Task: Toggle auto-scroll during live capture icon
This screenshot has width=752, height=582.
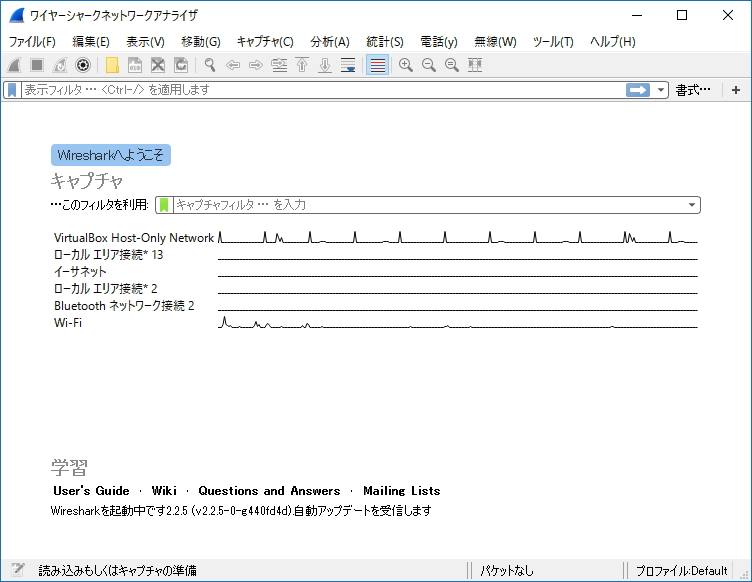Action: (x=348, y=65)
